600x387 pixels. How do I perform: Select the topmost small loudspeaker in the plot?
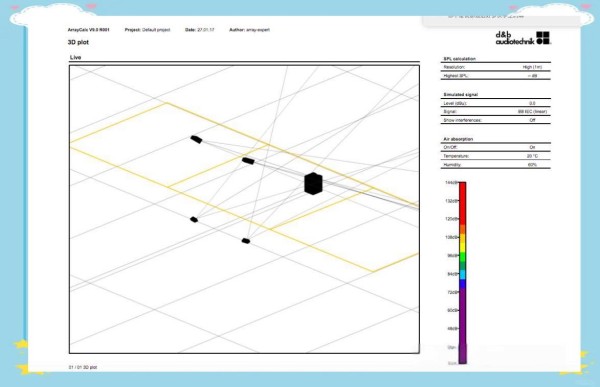point(196,139)
